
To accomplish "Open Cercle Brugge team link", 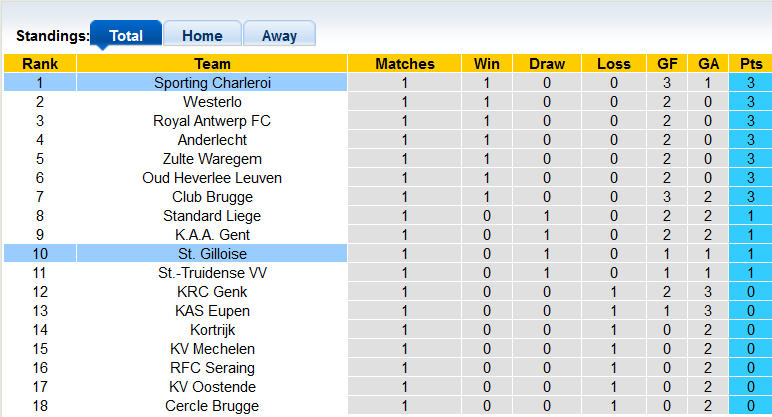I will click(x=212, y=406).
